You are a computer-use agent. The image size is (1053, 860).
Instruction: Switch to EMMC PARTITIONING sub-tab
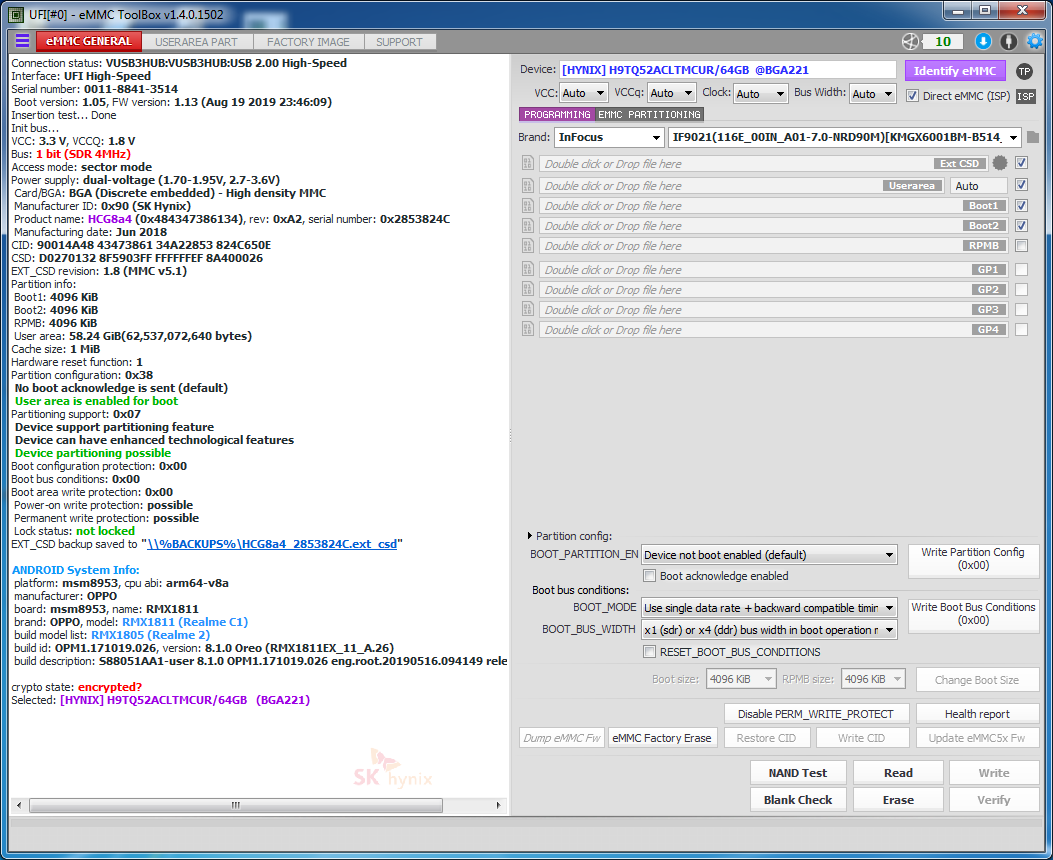click(x=649, y=114)
